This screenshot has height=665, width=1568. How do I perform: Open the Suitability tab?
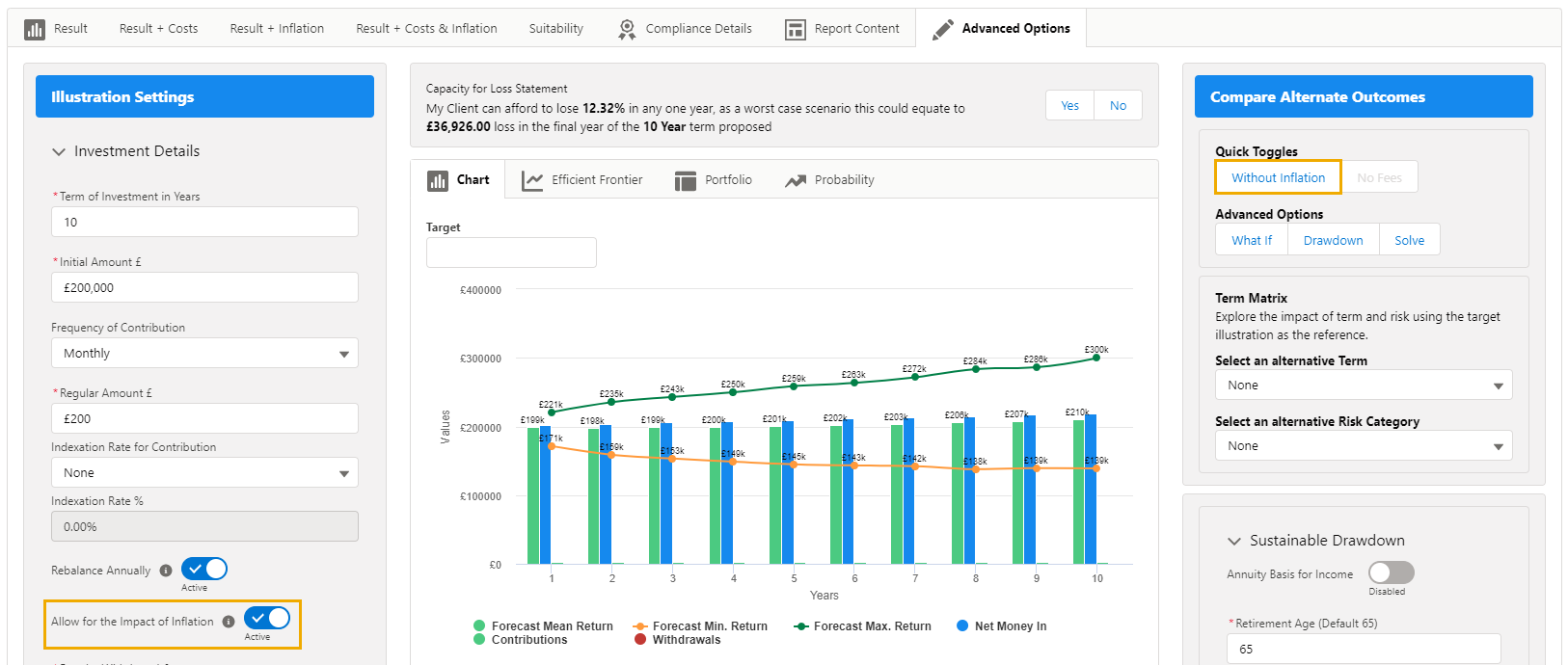555,29
